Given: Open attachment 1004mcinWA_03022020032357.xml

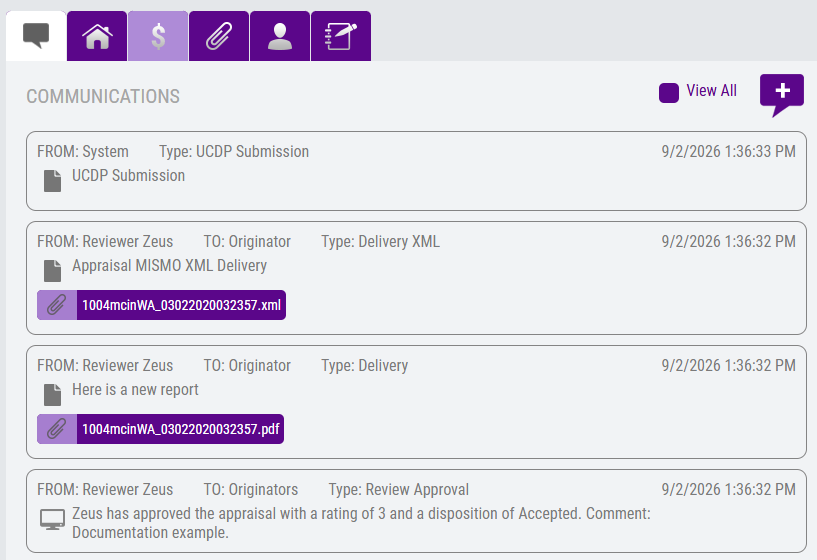Looking at the screenshot, I should tap(181, 305).
